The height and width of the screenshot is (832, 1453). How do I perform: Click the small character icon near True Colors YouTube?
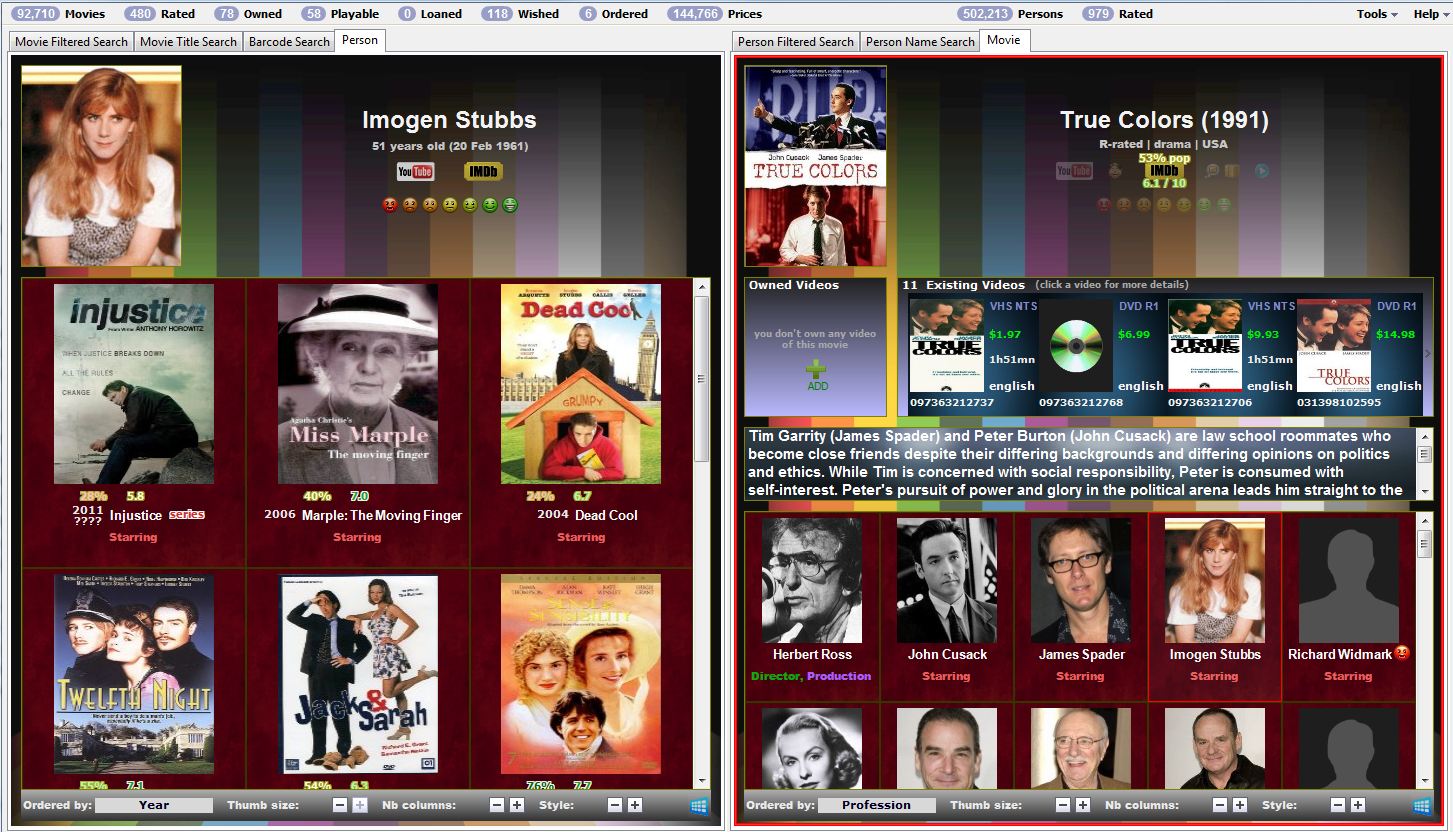[x=1115, y=171]
